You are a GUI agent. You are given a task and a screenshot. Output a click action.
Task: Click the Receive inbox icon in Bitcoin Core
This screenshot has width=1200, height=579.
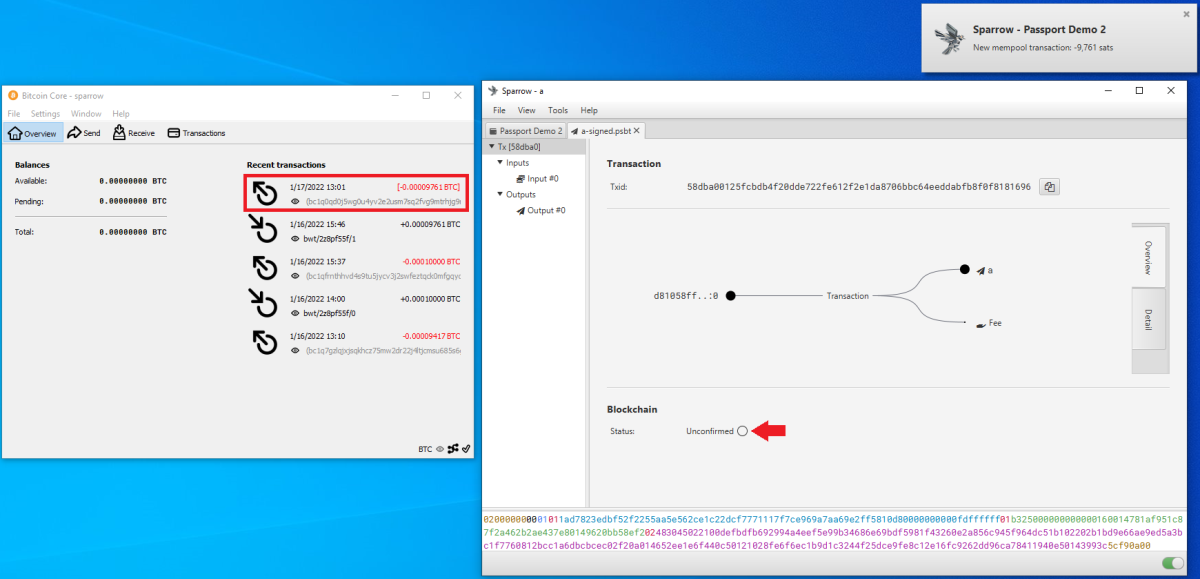point(119,133)
